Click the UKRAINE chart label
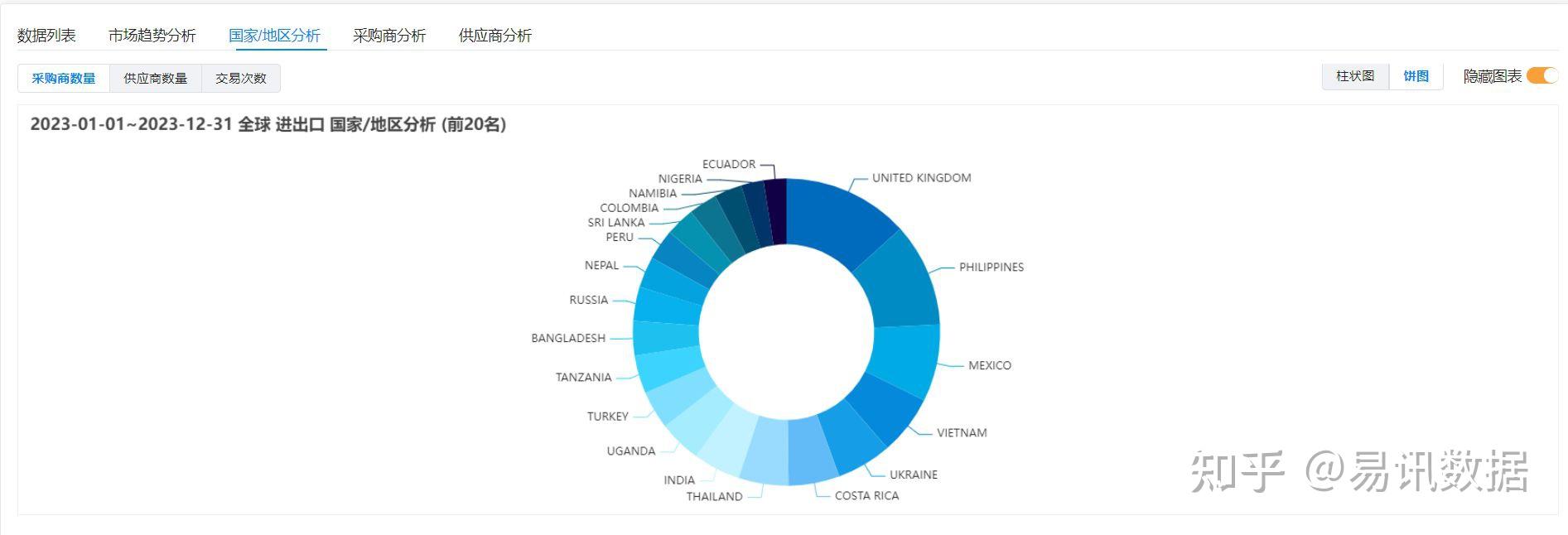The image size is (1568, 535). click(x=913, y=475)
